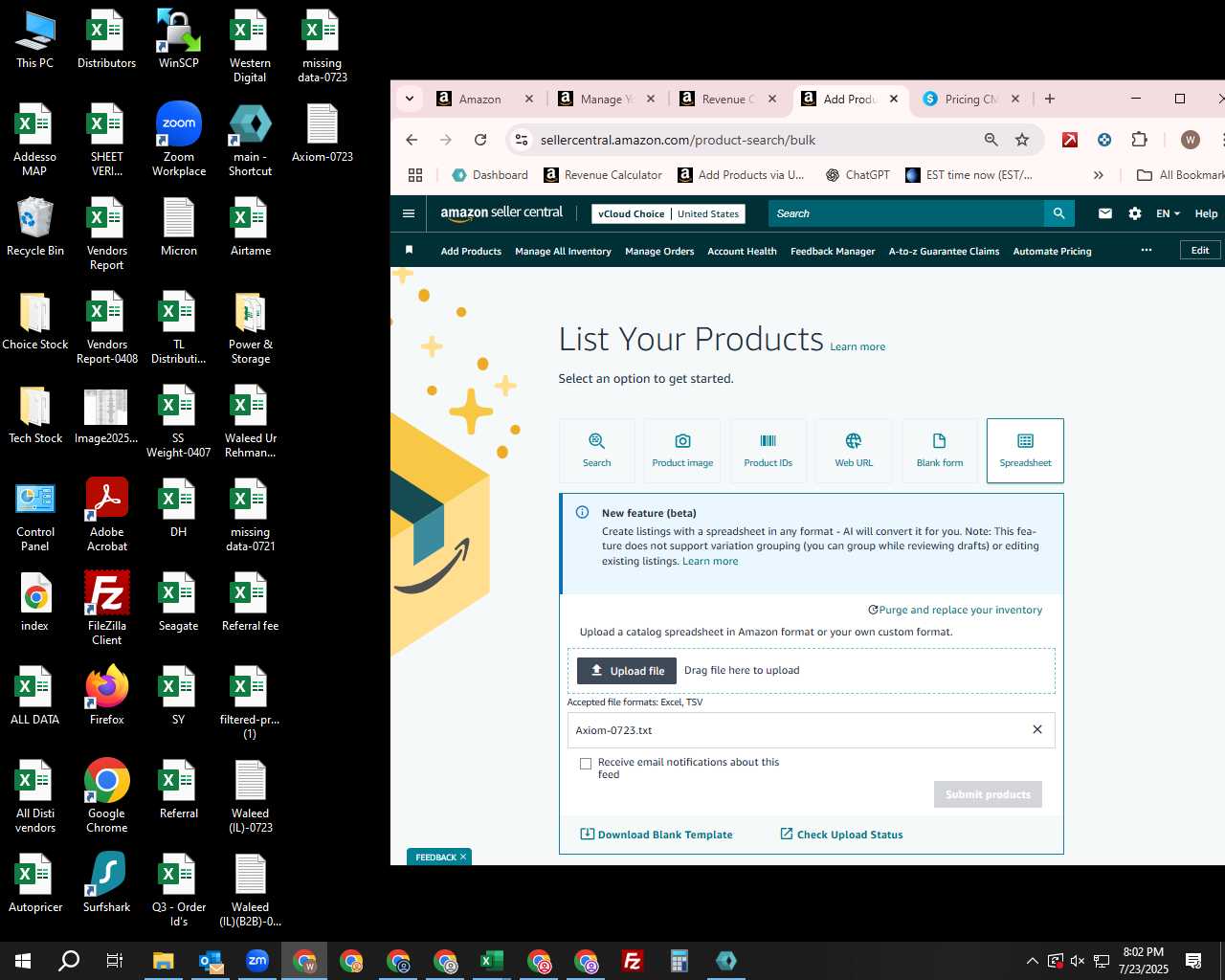This screenshot has width=1225, height=980.
Task: Open Surfshark desktop shortcut
Action: [x=107, y=882]
